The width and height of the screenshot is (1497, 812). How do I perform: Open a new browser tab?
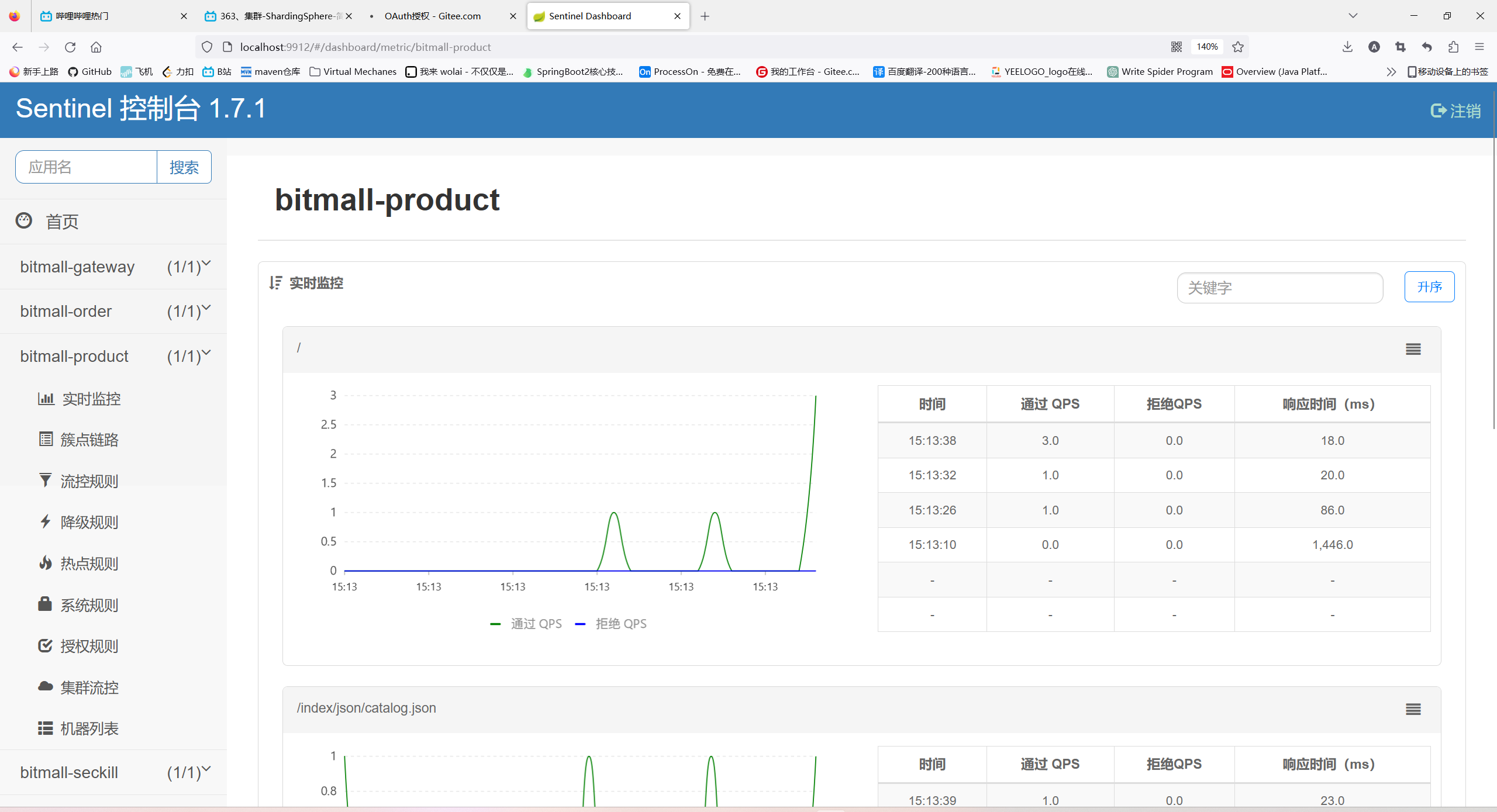coord(705,16)
